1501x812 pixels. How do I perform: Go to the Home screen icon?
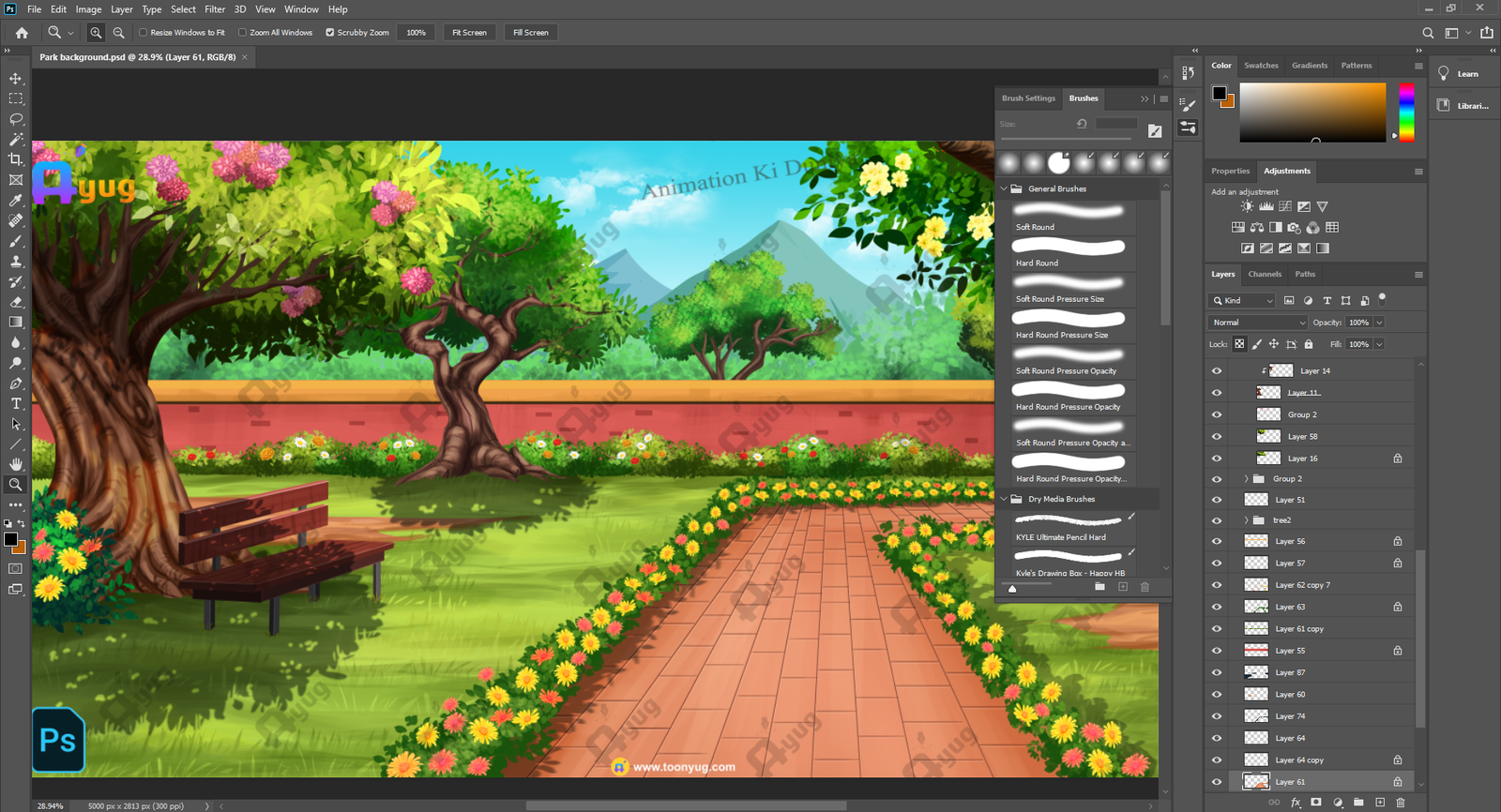22,33
